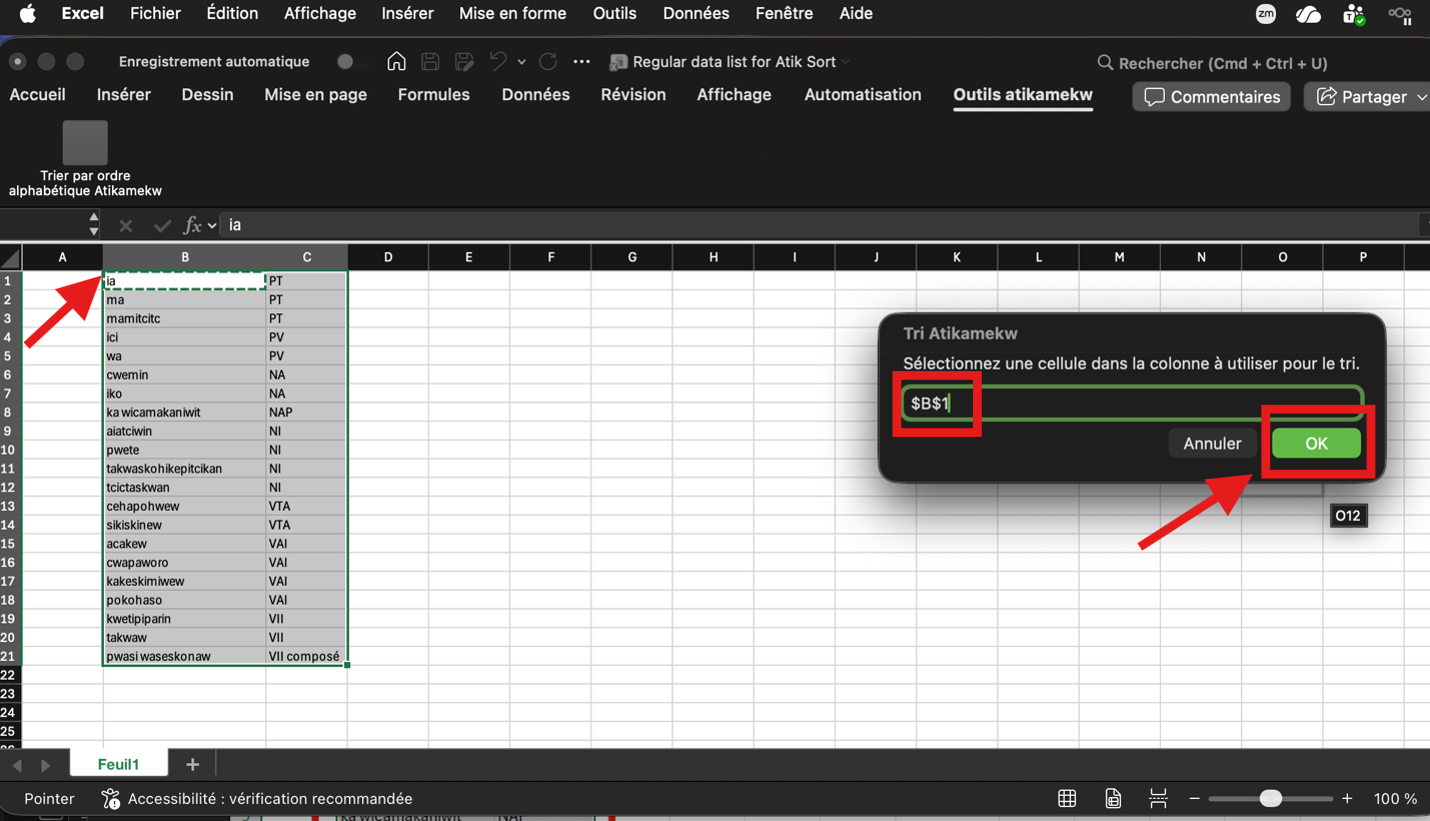The width and height of the screenshot is (1430, 821).
Task: Switch to the Révision ribbon tab
Action: pyautogui.click(x=633, y=95)
